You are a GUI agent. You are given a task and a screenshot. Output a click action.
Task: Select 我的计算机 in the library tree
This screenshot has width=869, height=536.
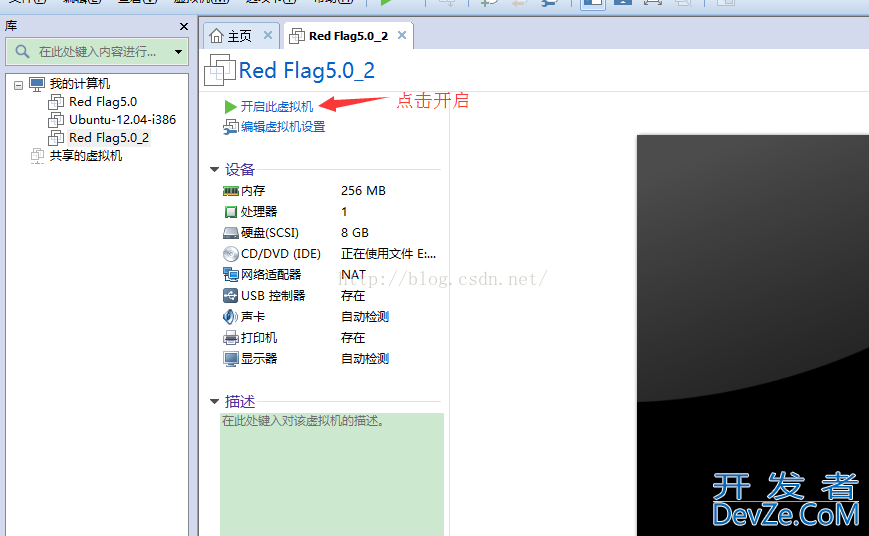tap(80, 84)
